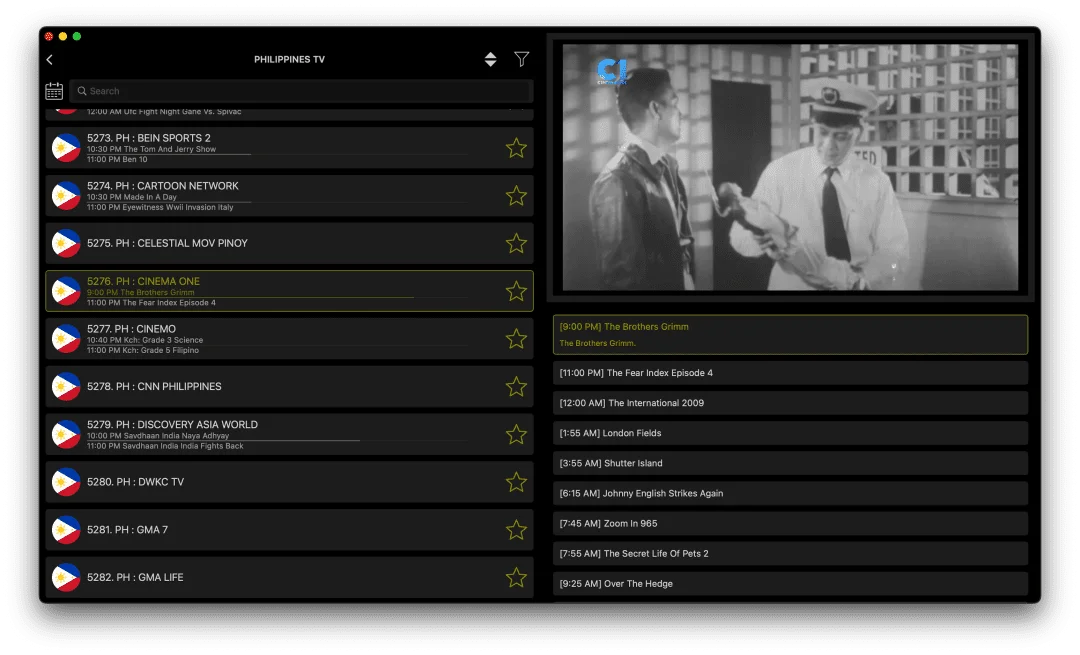Click the flag icon of CARTOON NETWORK
Viewport: 1080px width, 655px height.
pyautogui.click(x=66, y=196)
